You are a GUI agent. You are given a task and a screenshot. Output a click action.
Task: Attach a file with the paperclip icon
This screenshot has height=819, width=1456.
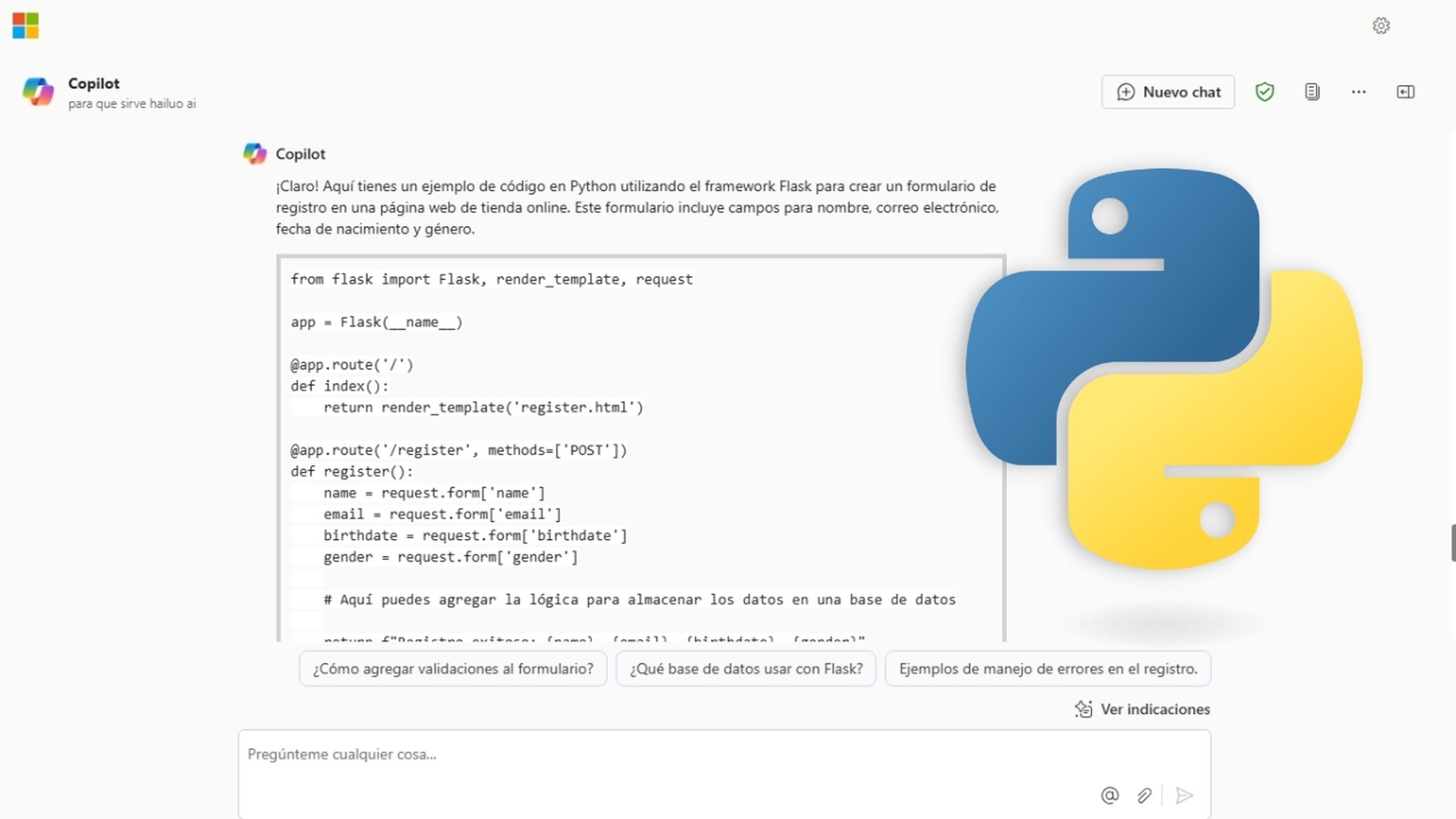point(1144,796)
